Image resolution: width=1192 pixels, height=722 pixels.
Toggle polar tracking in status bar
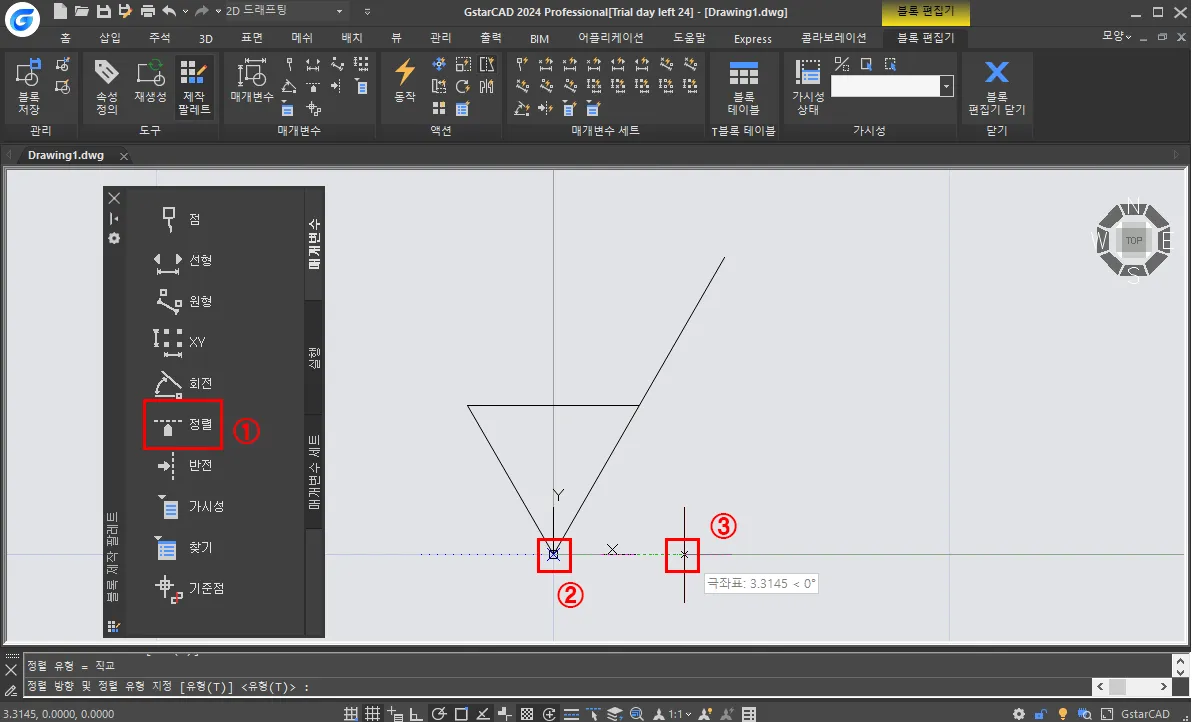point(439,714)
